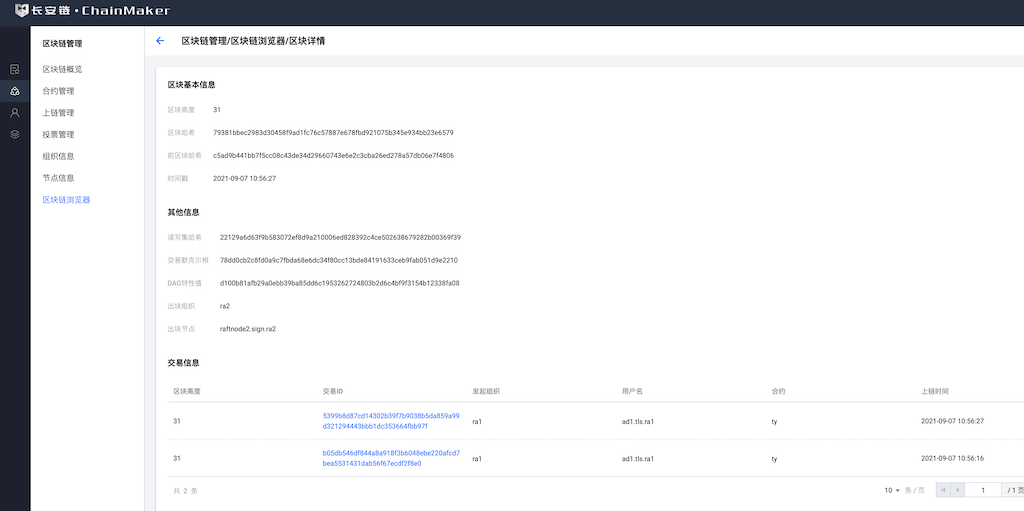The height and width of the screenshot is (511, 1024).
Task: Open the user profile sidebar icon
Action: [x=15, y=113]
